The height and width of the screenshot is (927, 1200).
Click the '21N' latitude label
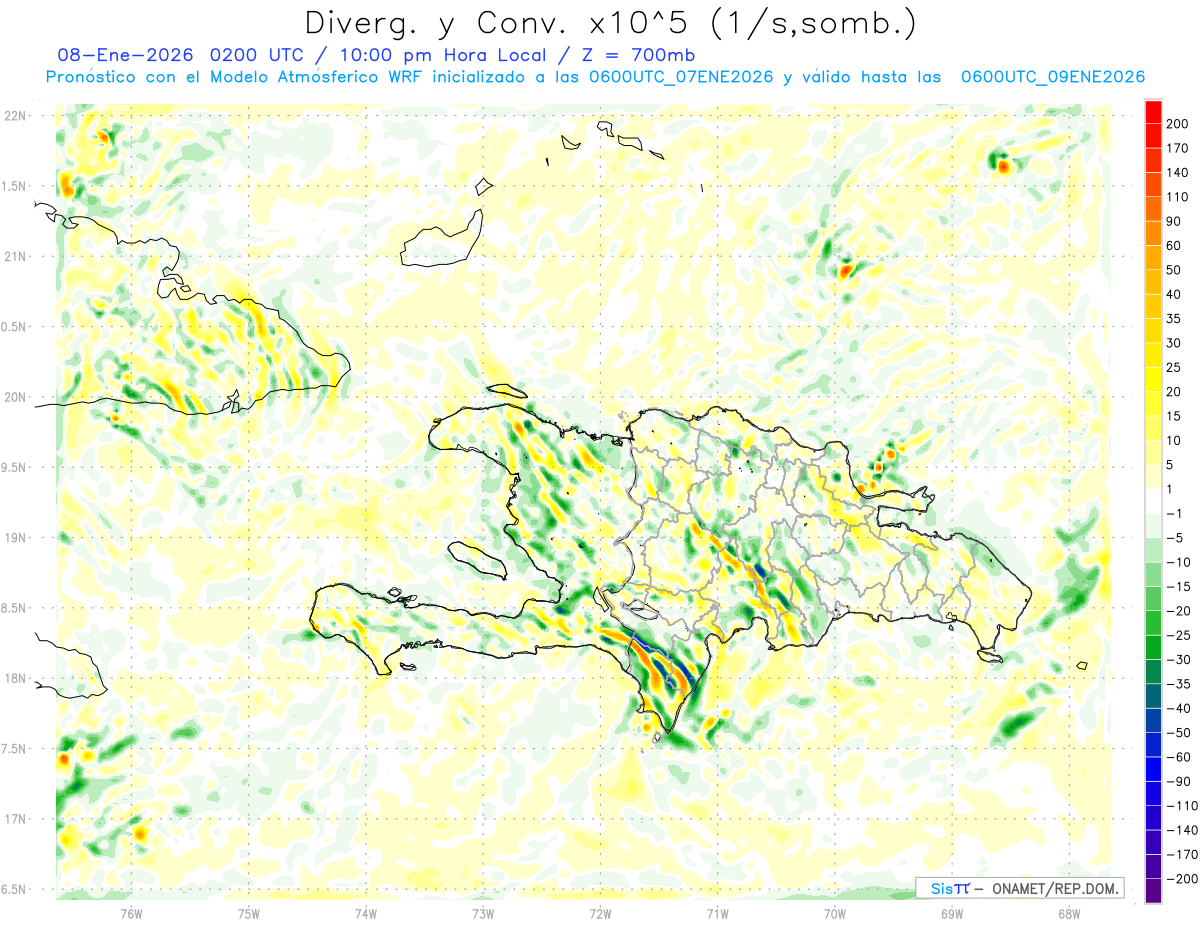[15, 256]
